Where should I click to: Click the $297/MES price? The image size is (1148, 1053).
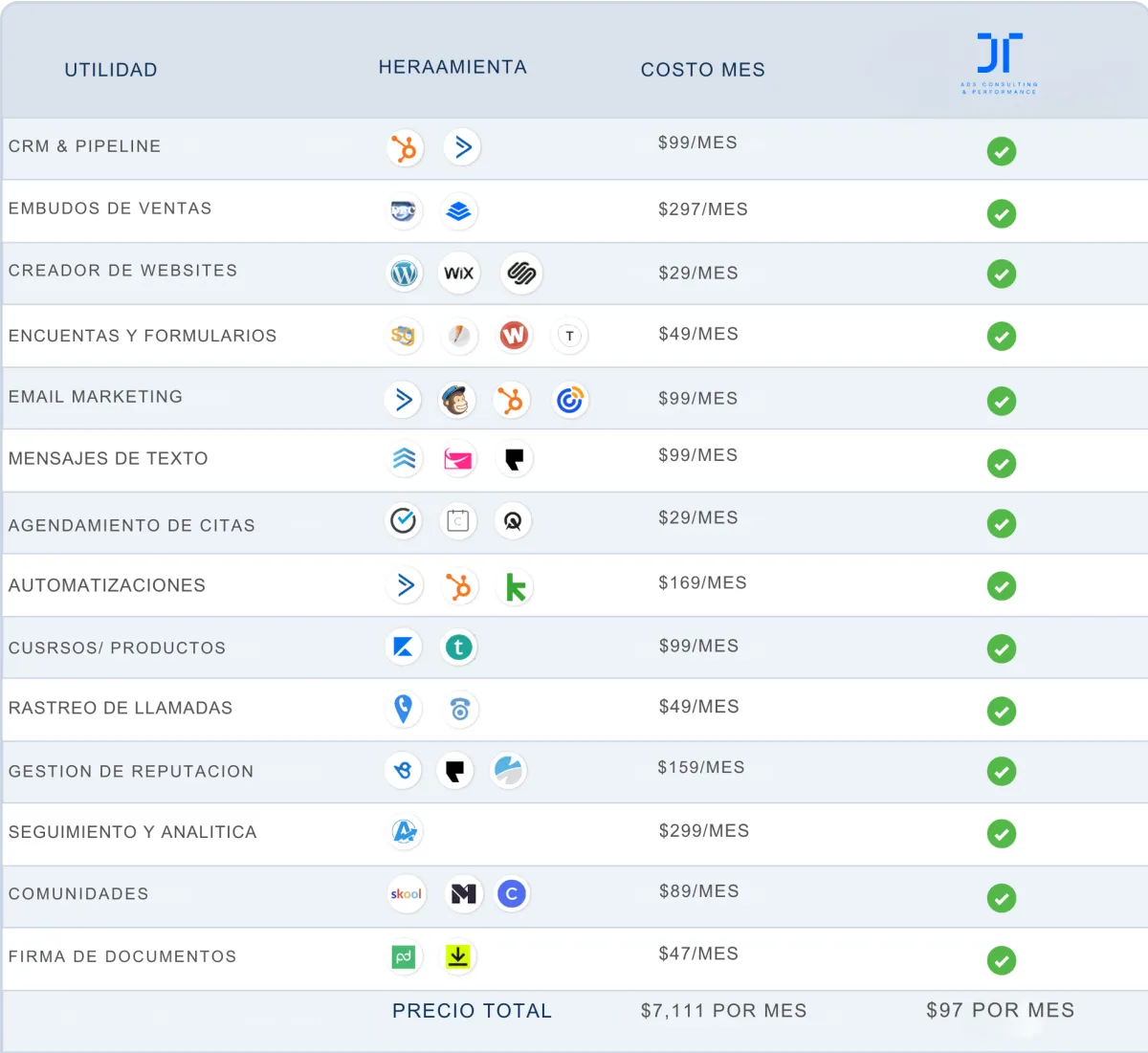703,209
